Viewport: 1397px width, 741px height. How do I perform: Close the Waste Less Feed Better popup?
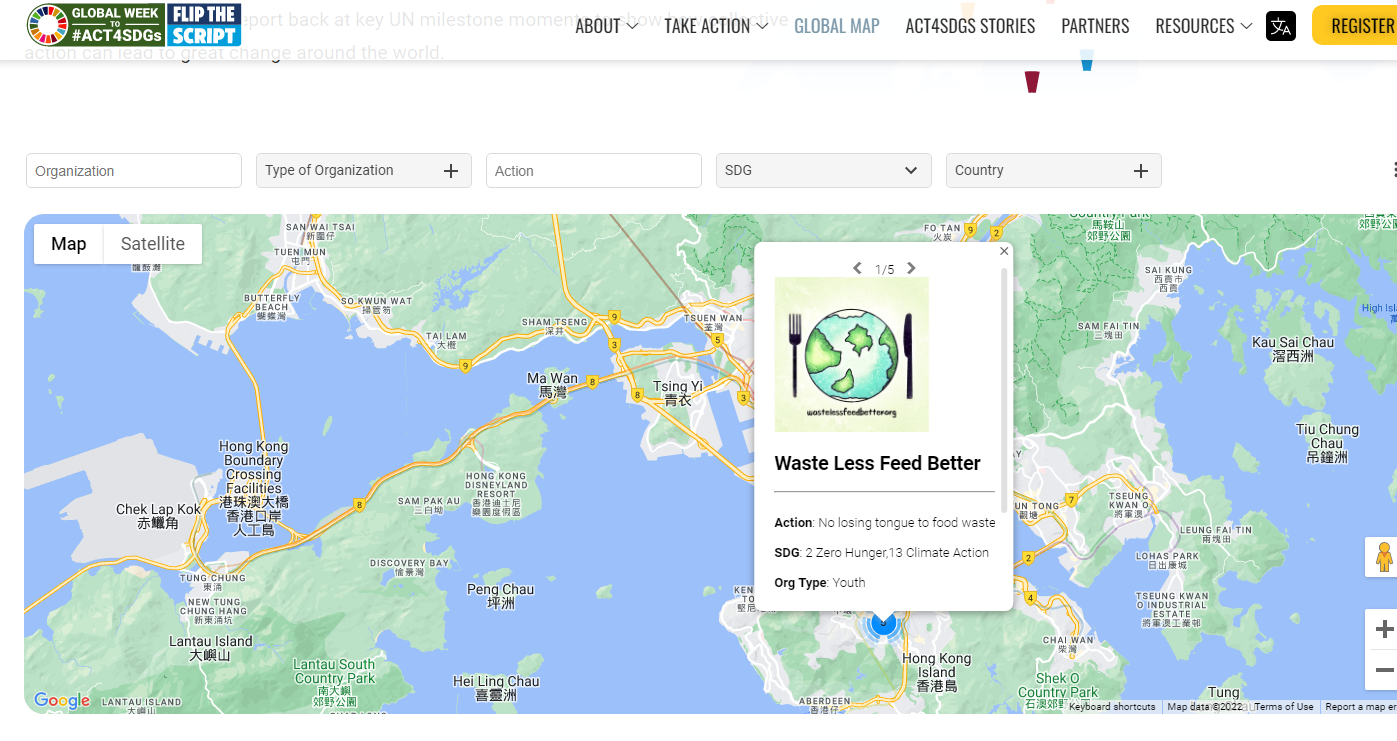click(x=1004, y=251)
